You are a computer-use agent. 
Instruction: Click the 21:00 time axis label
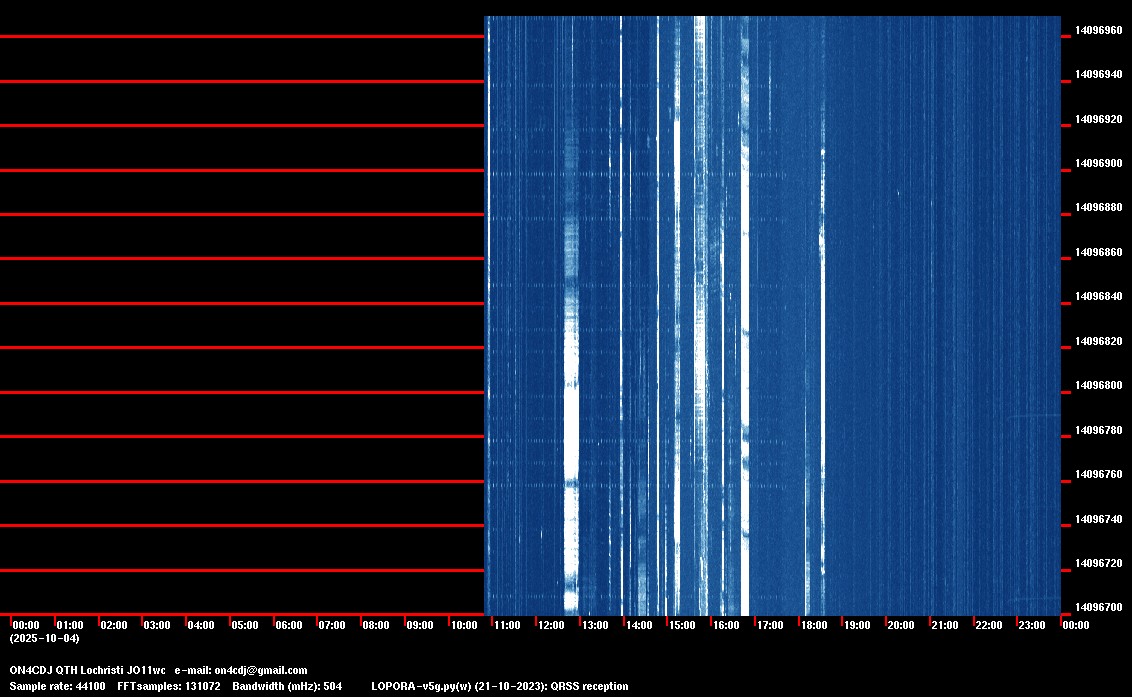pyautogui.click(x=945, y=625)
